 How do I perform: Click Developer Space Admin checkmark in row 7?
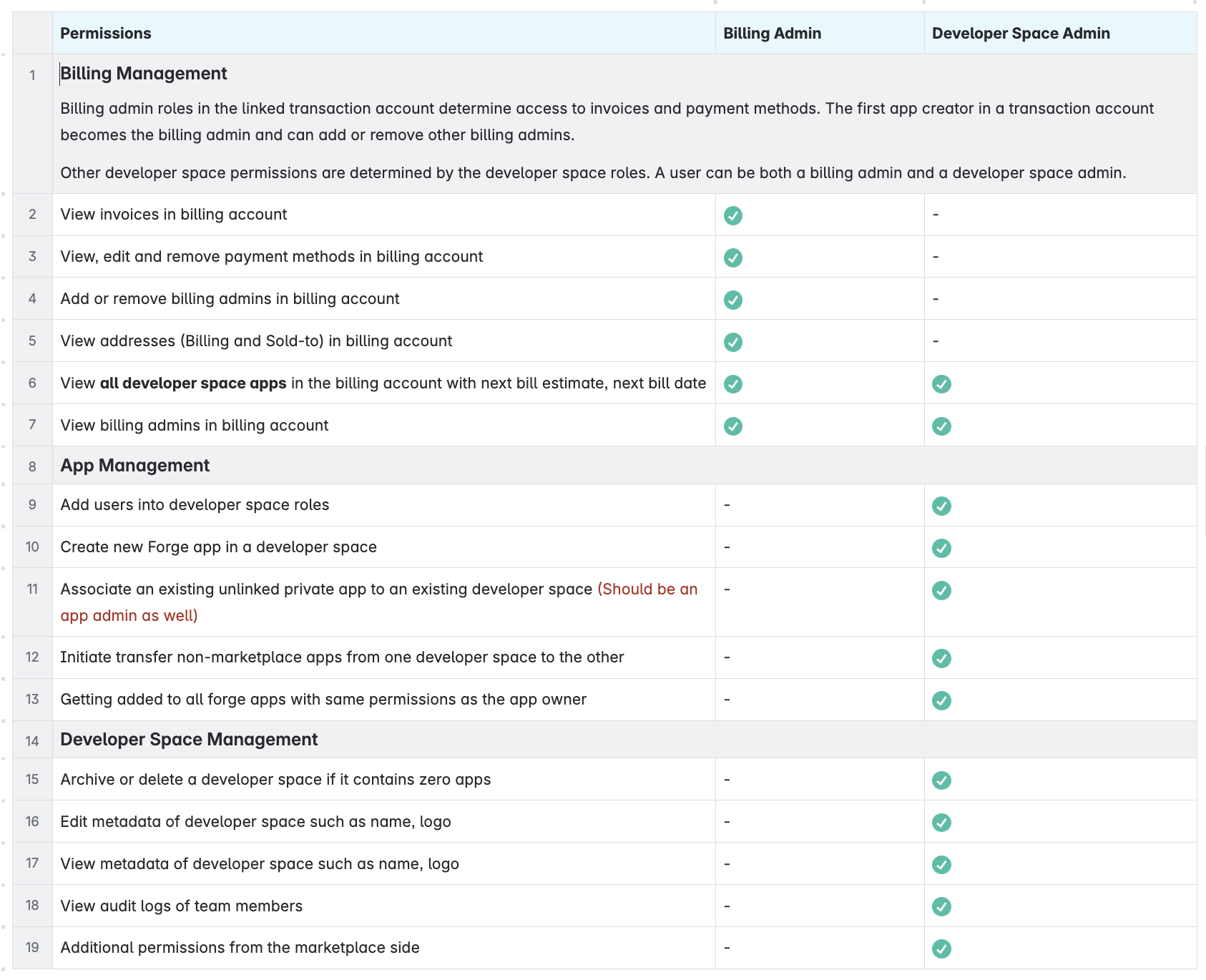[x=941, y=426]
